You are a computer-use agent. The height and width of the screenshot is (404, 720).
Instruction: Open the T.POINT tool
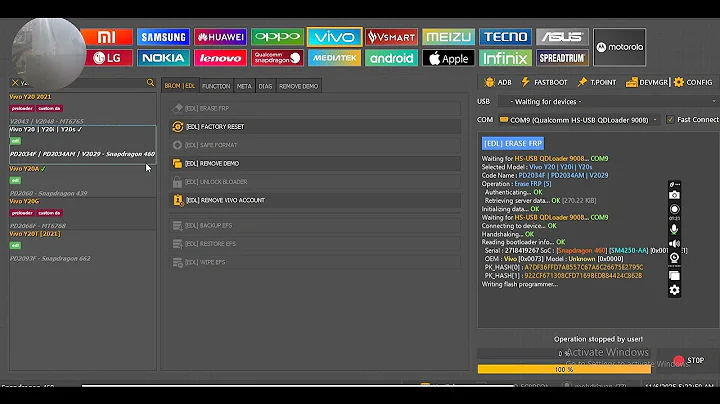click(x=597, y=83)
